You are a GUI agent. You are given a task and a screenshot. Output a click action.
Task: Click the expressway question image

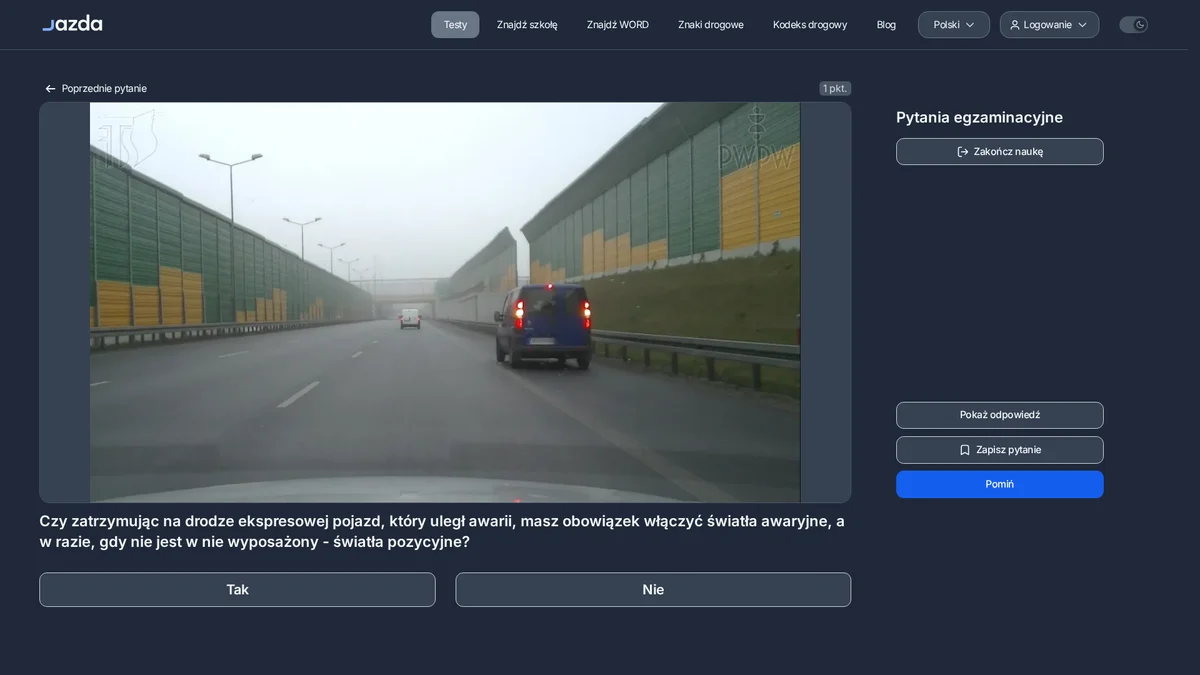coord(445,302)
